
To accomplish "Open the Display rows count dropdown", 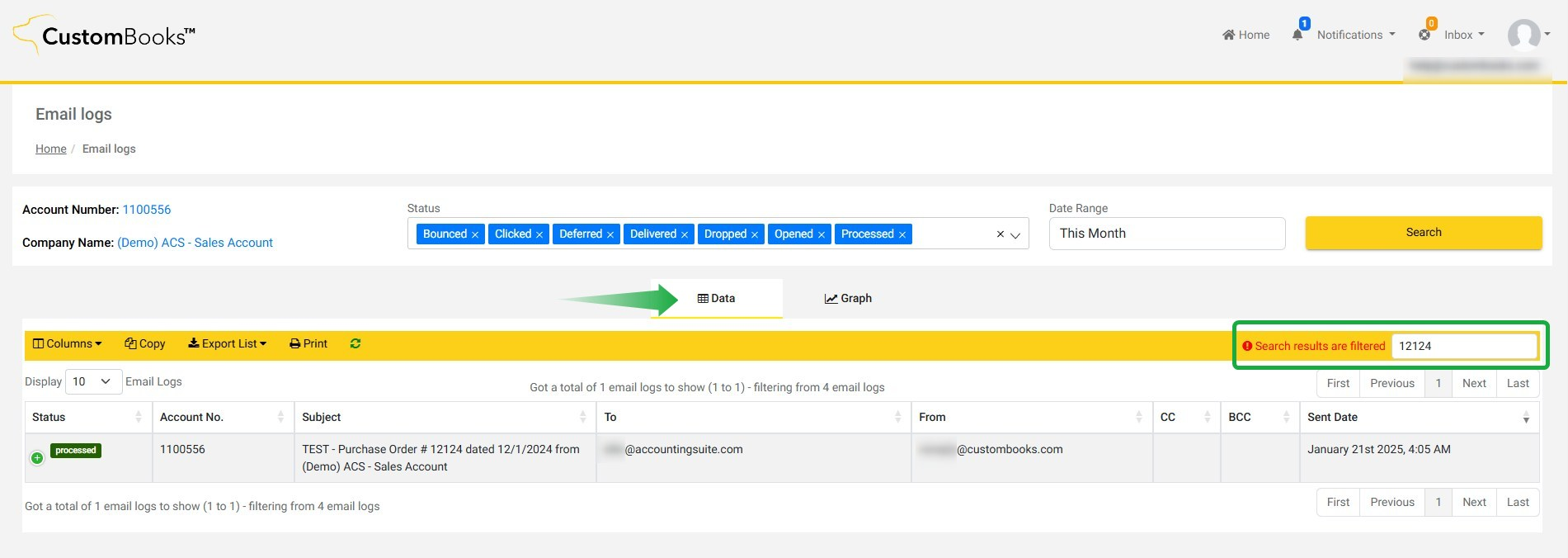I will (93, 381).
